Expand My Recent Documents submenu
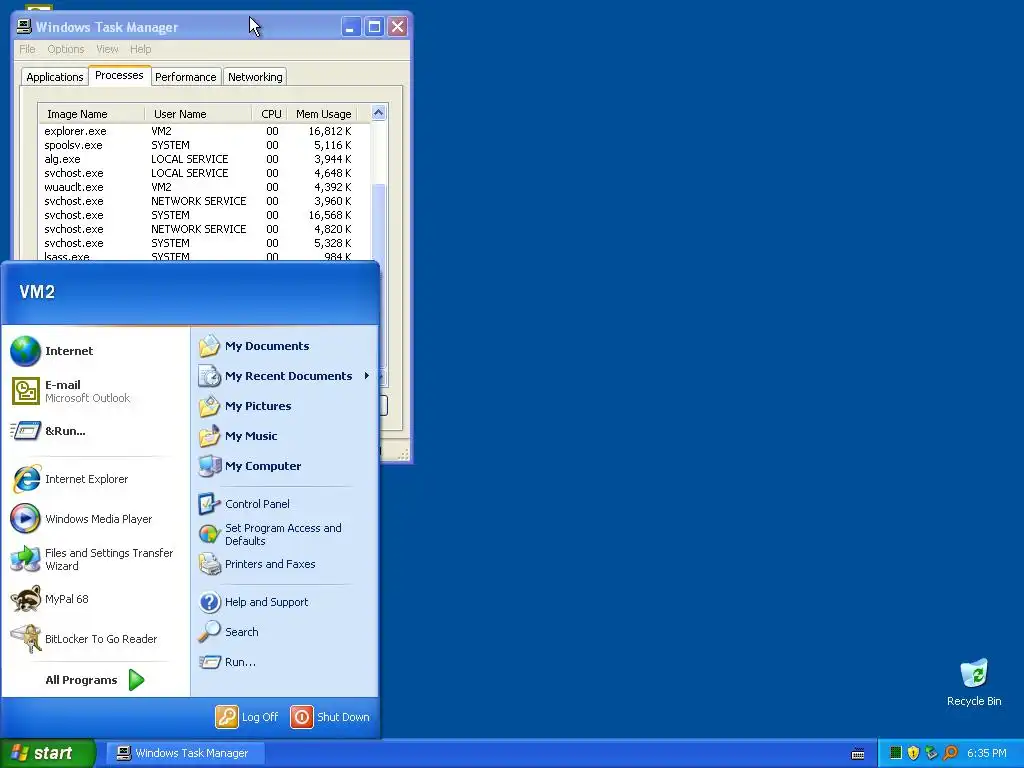The image size is (1024, 768). click(284, 376)
